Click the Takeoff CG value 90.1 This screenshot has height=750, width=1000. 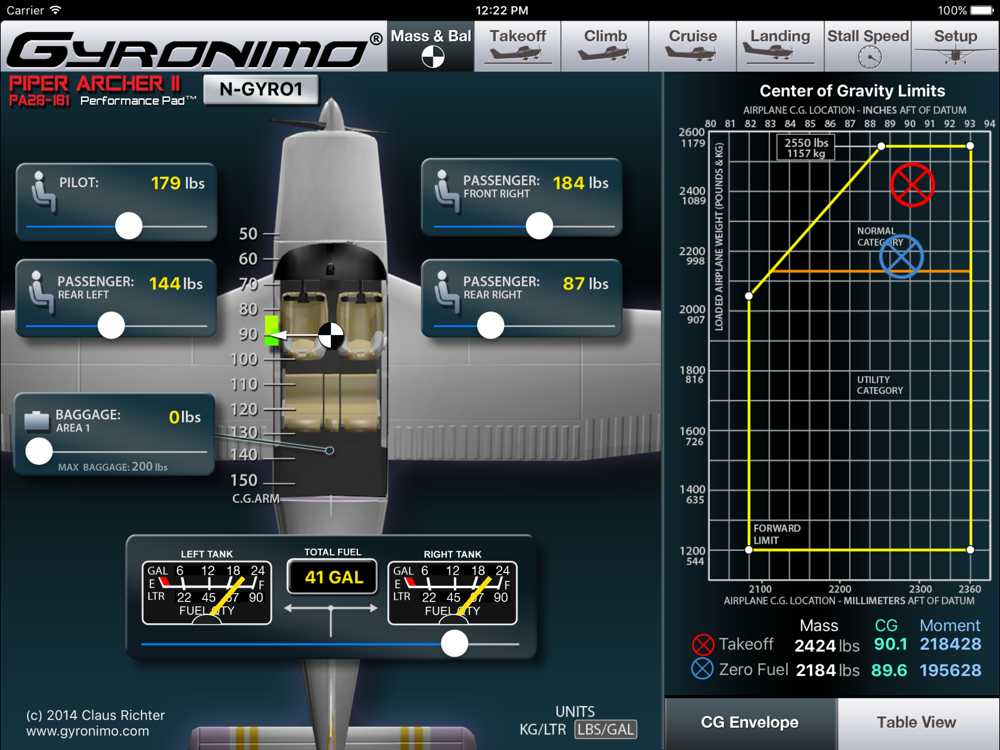pos(890,645)
